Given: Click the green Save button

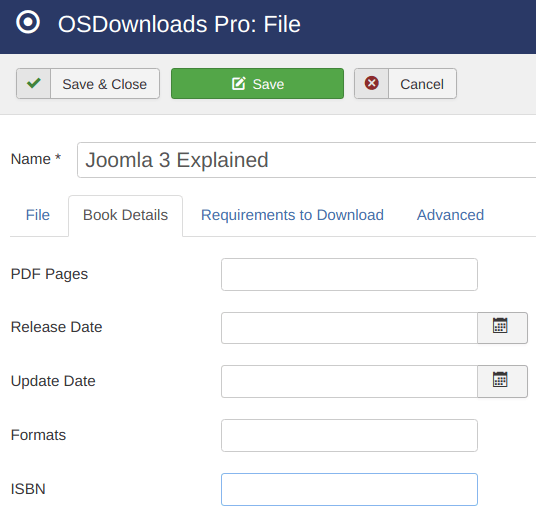Looking at the screenshot, I should 257,83.
